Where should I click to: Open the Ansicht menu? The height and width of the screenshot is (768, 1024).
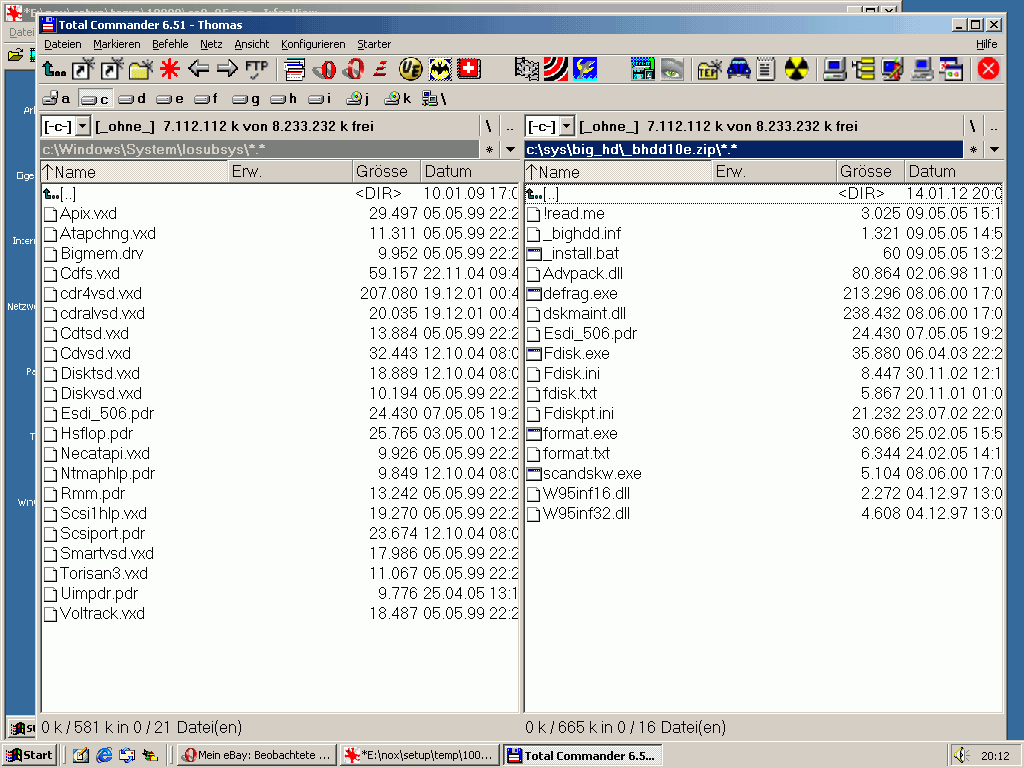tap(252, 44)
